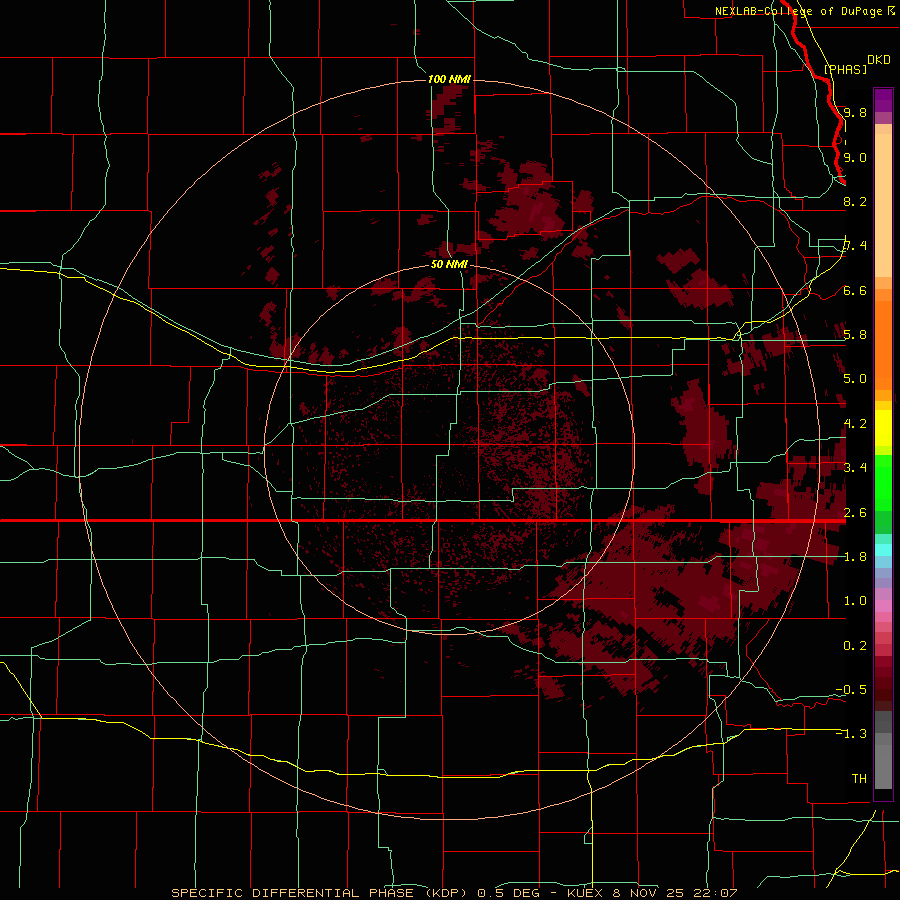This screenshot has height=900, width=900.
Task: Click the -1.3 value on the color scale
Action: 851,734
